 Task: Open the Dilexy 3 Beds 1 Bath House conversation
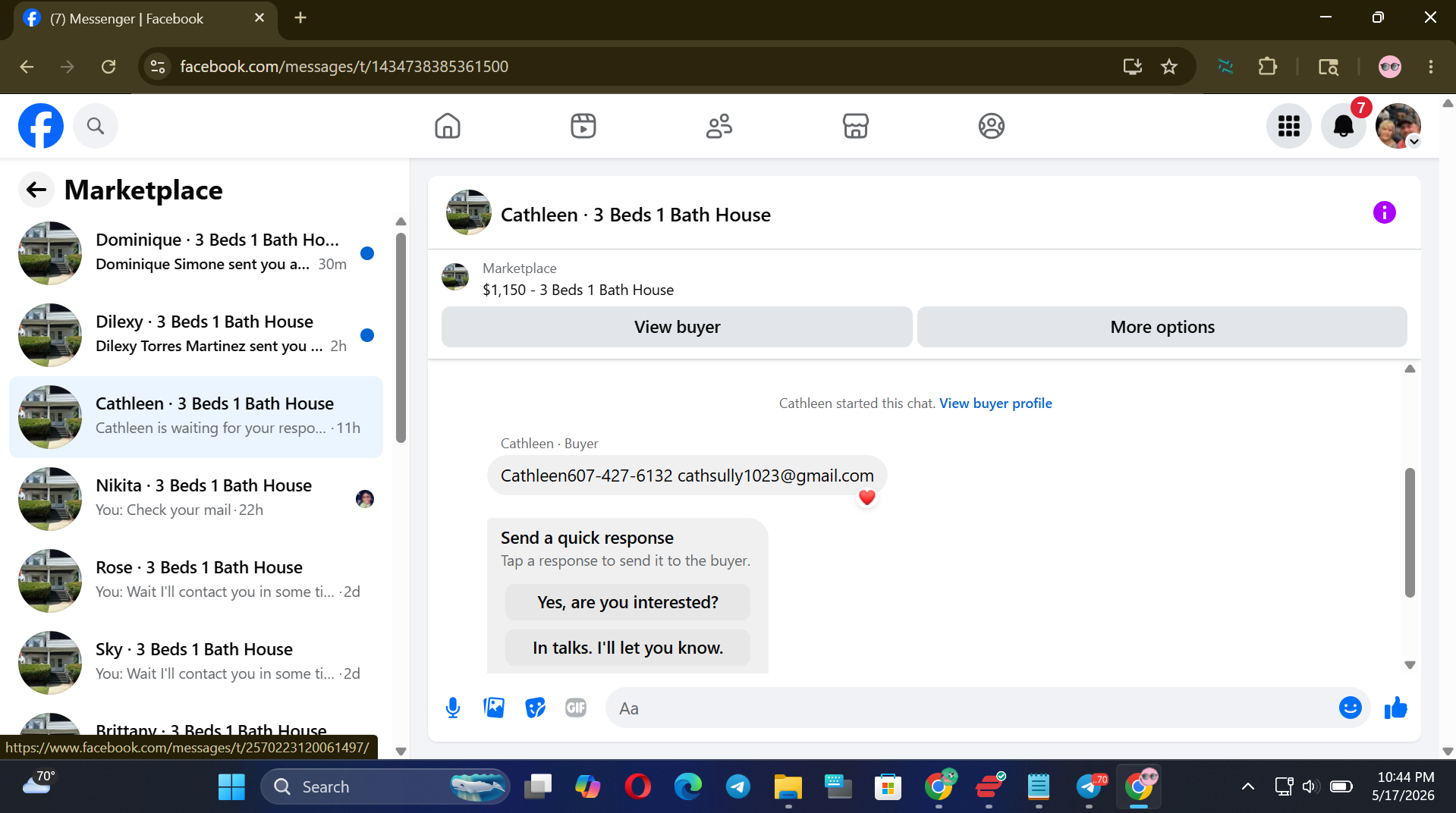[196, 335]
